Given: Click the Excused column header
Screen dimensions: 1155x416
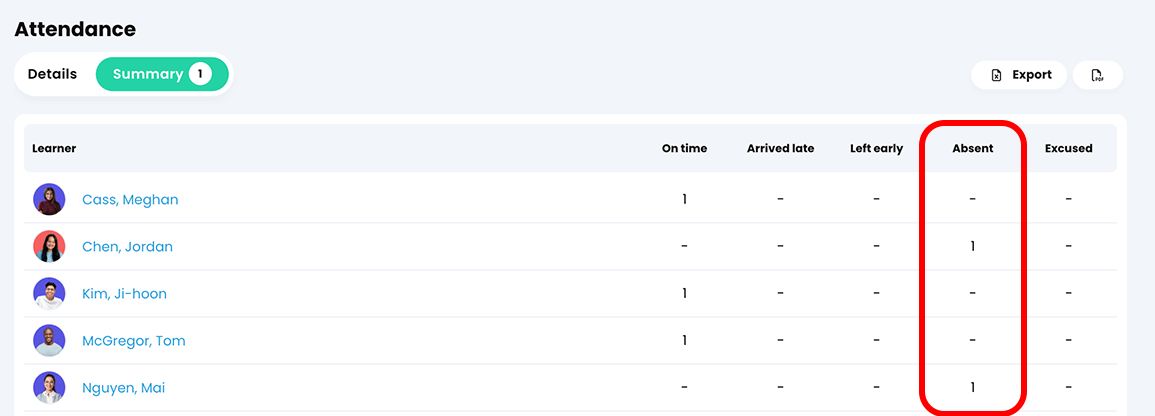Looking at the screenshot, I should point(1068,148).
